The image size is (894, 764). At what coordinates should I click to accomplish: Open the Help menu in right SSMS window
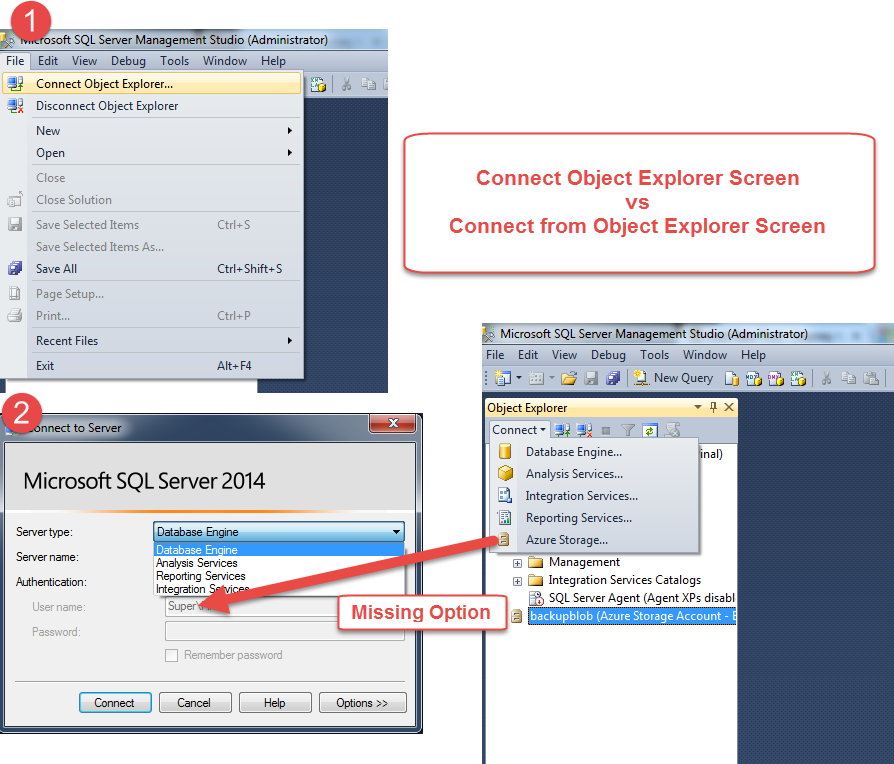click(x=753, y=355)
